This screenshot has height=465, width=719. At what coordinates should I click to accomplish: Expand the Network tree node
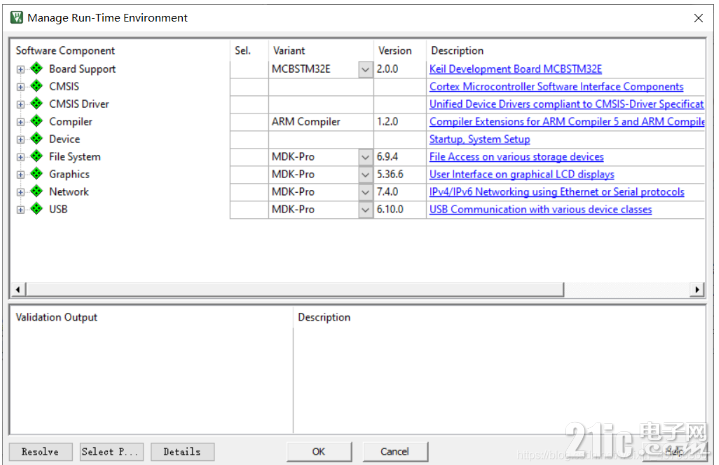coord(21,192)
